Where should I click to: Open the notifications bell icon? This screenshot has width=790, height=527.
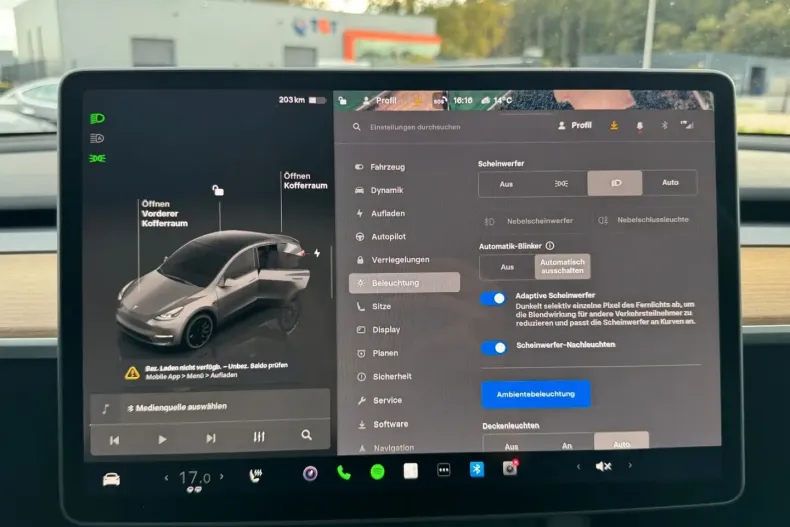(639, 126)
